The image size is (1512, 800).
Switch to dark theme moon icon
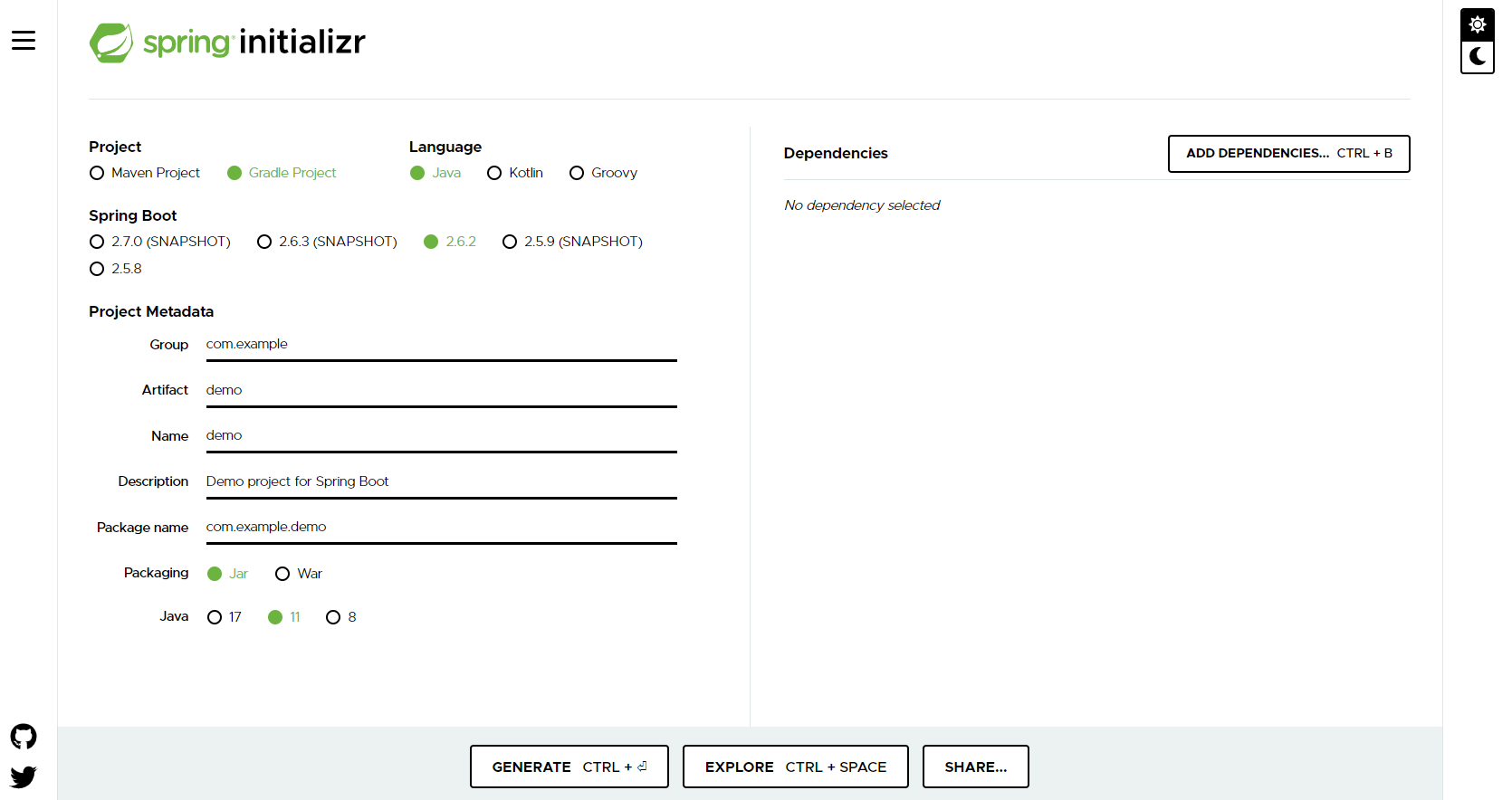[1478, 56]
